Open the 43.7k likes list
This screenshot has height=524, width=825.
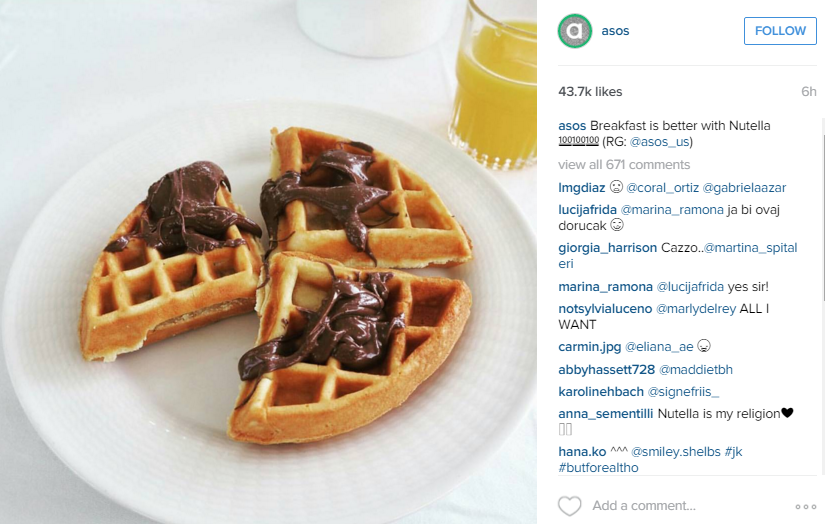[x=590, y=92]
